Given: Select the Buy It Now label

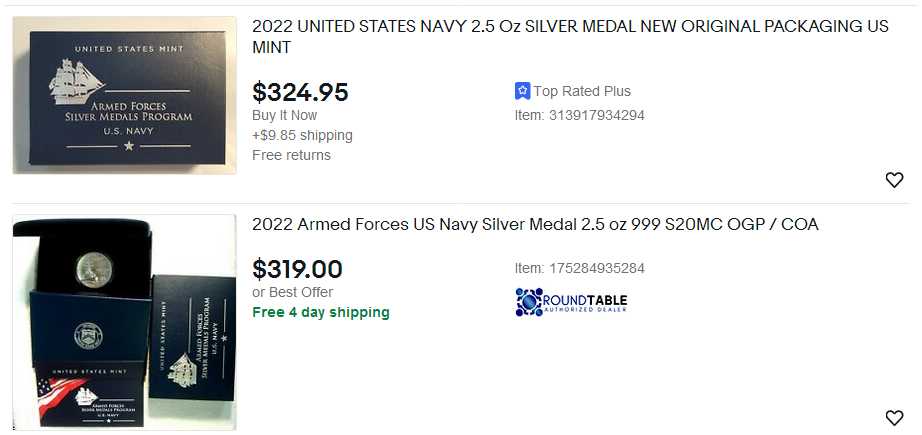Looking at the screenshot, I should (x=284, y=115).
